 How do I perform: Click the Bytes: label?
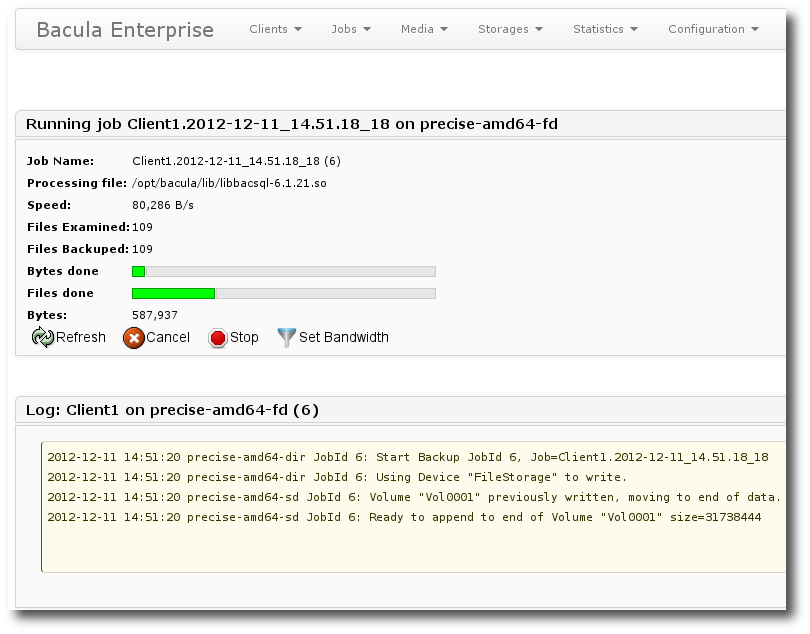click(x=47, y=315)
